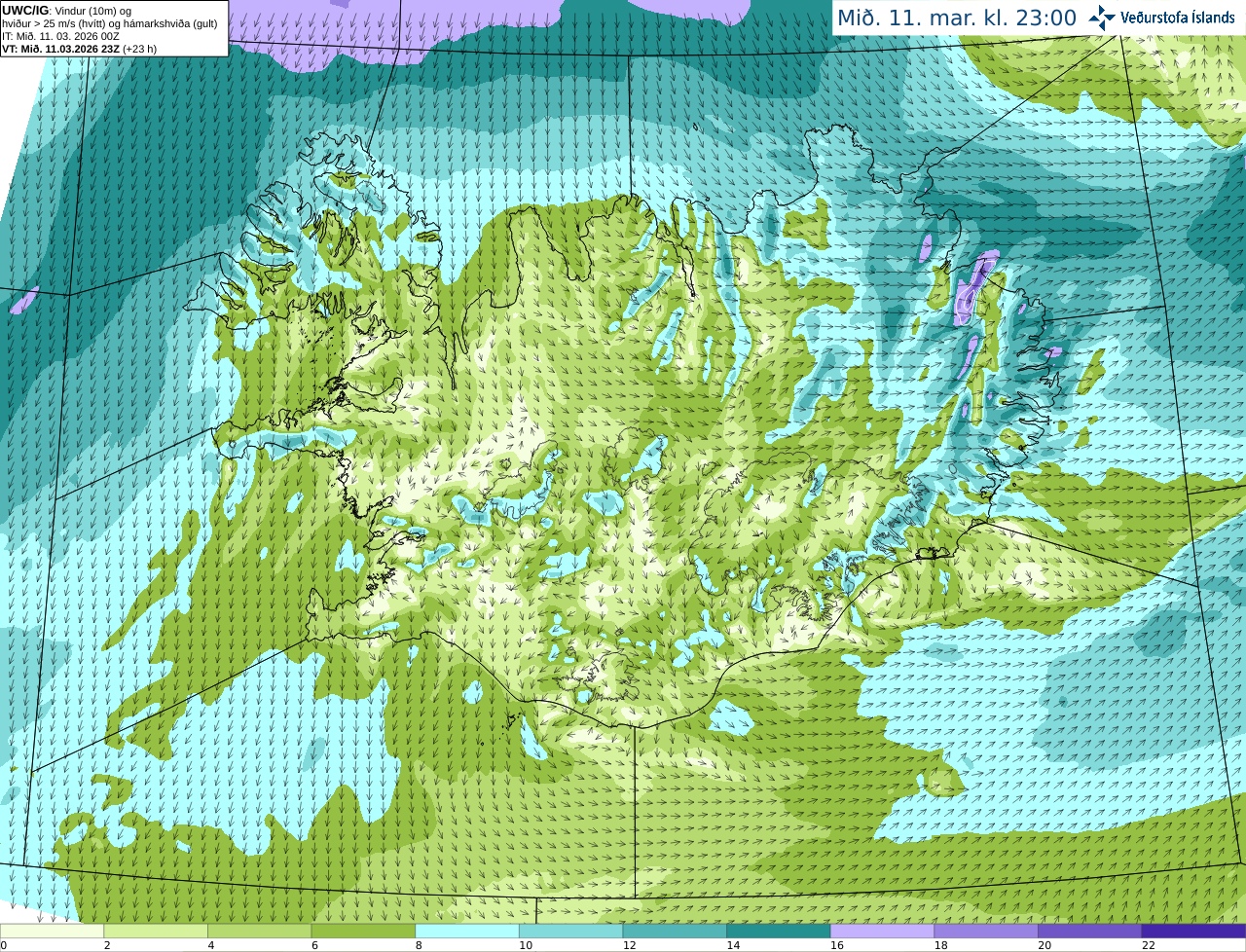Screen dimensions: 1246x952
Task: Pick the 6–8 m/s olive green swatch
Action: click(x=363, y=931)
